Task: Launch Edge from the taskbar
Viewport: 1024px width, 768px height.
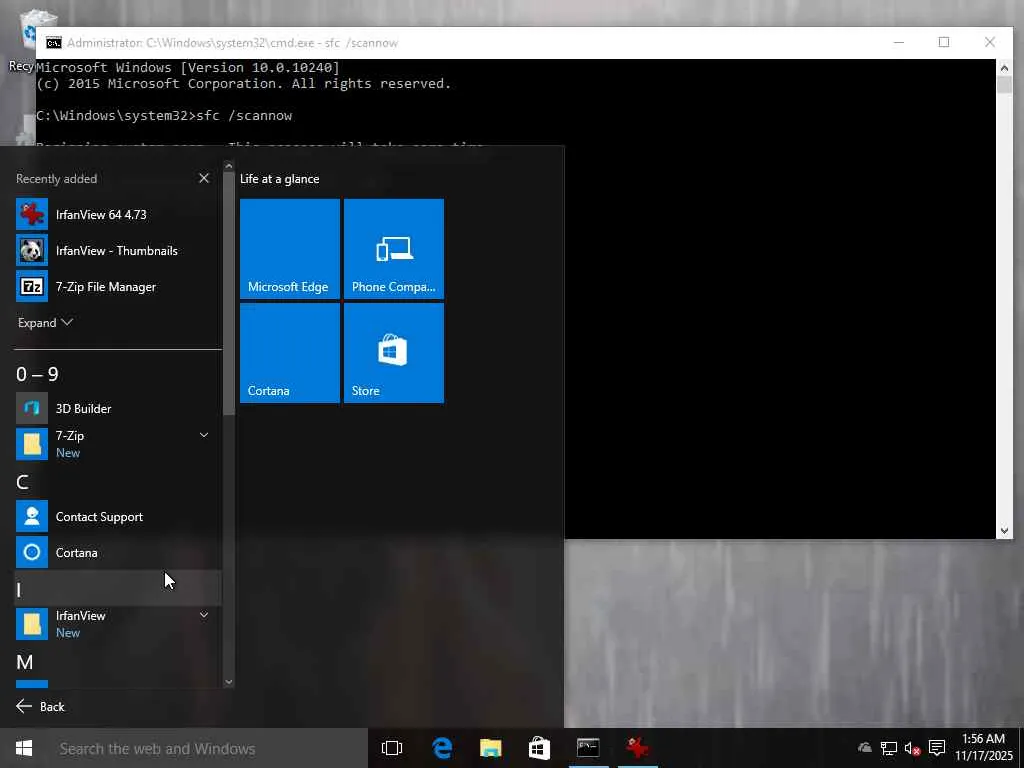Action: 442,748
